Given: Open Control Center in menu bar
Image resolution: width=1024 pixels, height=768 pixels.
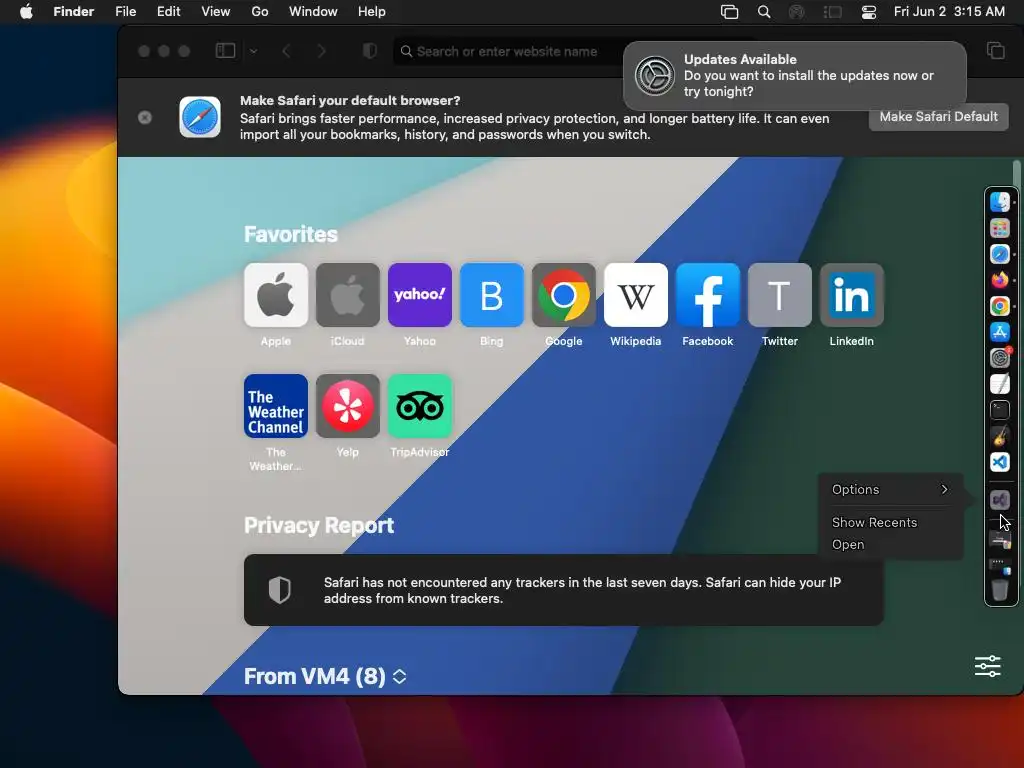Looking at the screenshot, I should tap(869, 12).
